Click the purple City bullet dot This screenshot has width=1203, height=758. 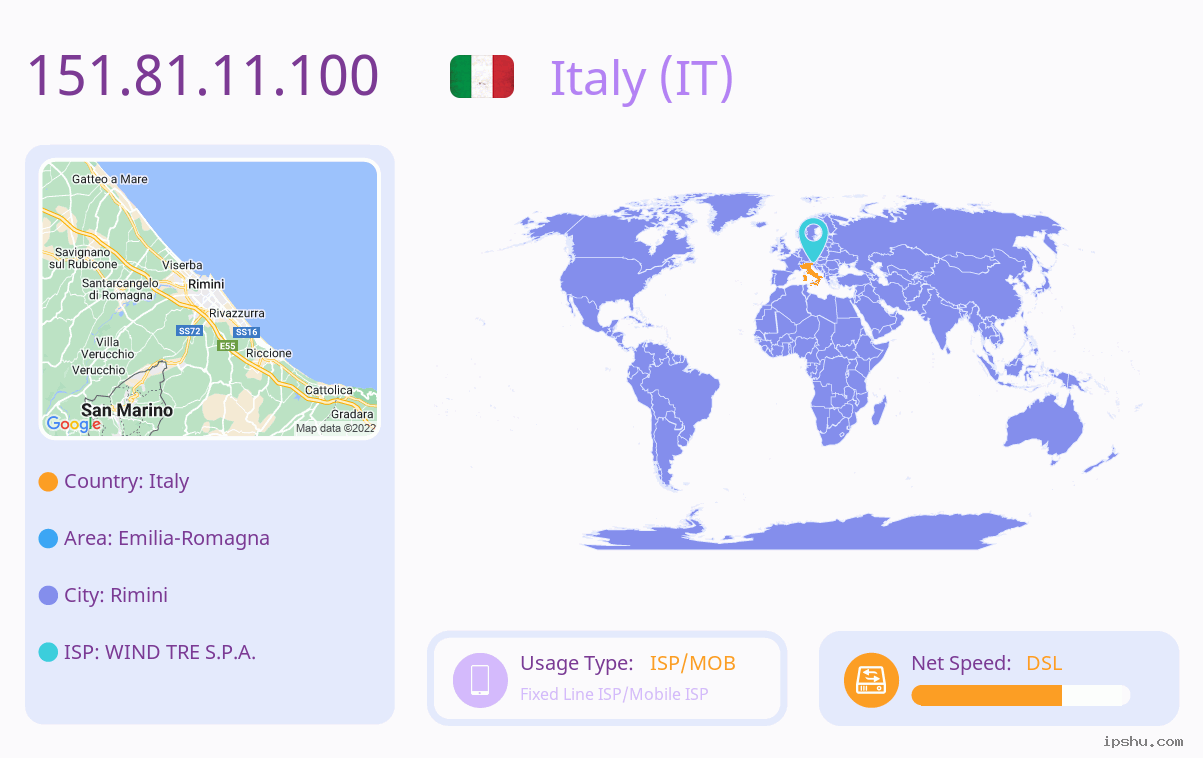pyautogui.click(x=48, y=595)
